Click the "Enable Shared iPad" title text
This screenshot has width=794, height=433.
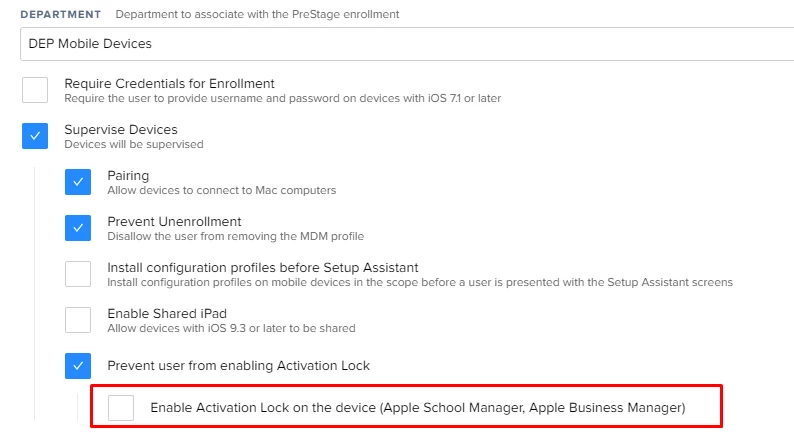click(x=167, y=313)
